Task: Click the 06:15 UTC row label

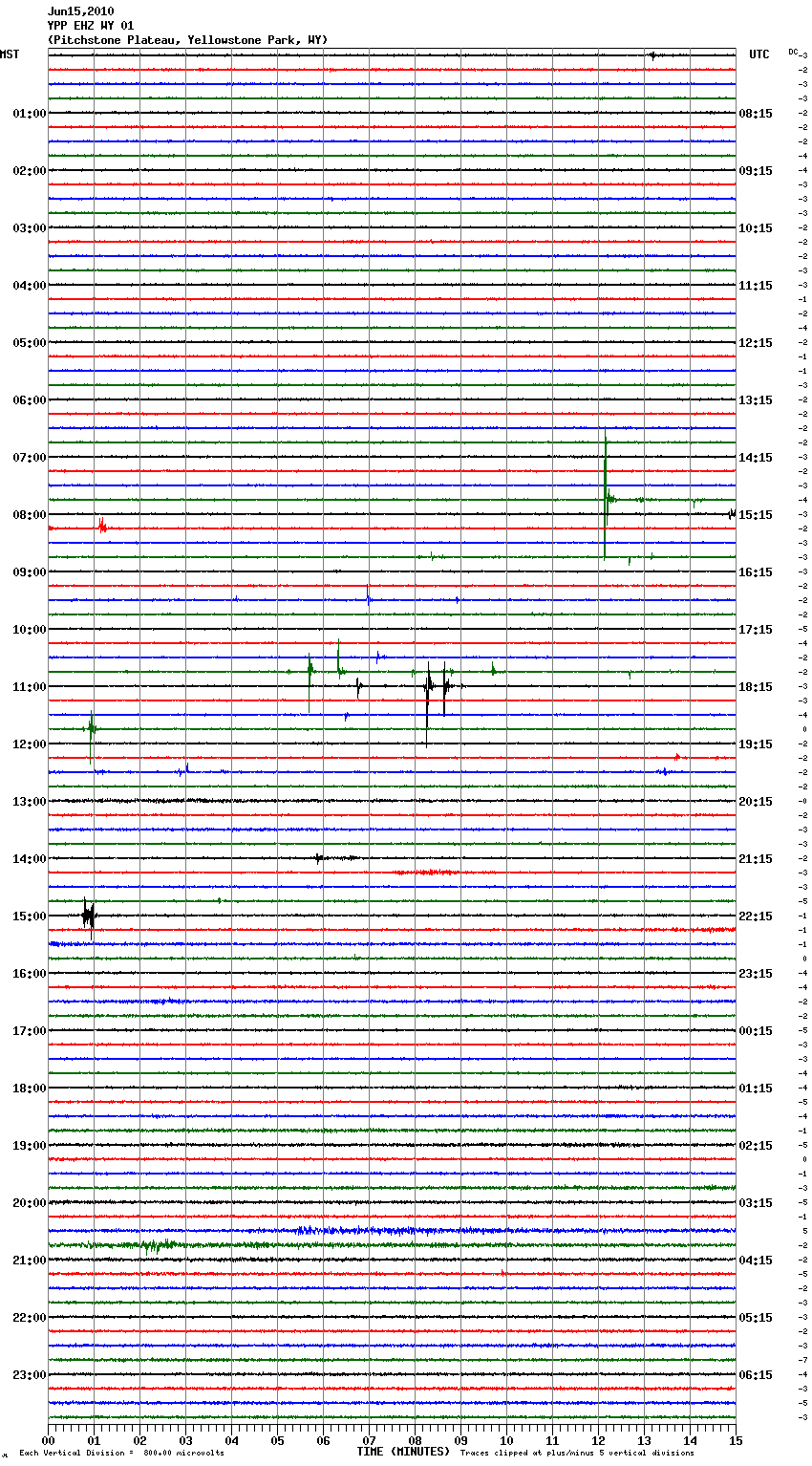Action: (756, 1375)
